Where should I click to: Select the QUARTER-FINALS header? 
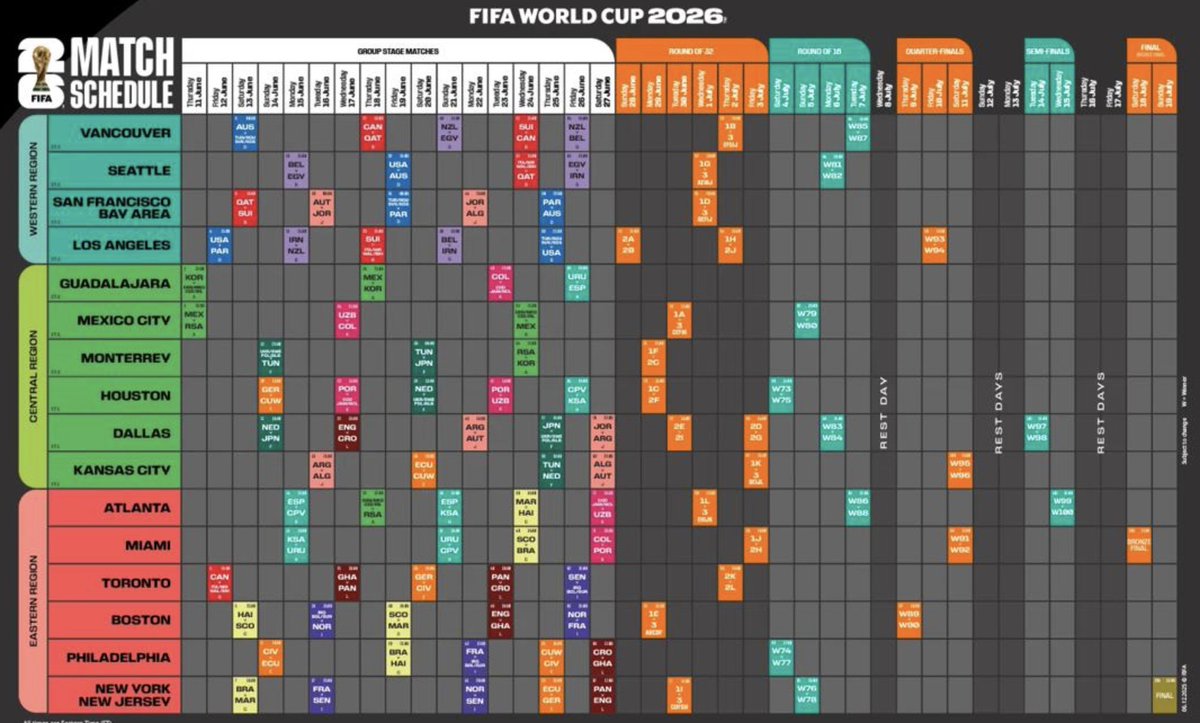935,50
